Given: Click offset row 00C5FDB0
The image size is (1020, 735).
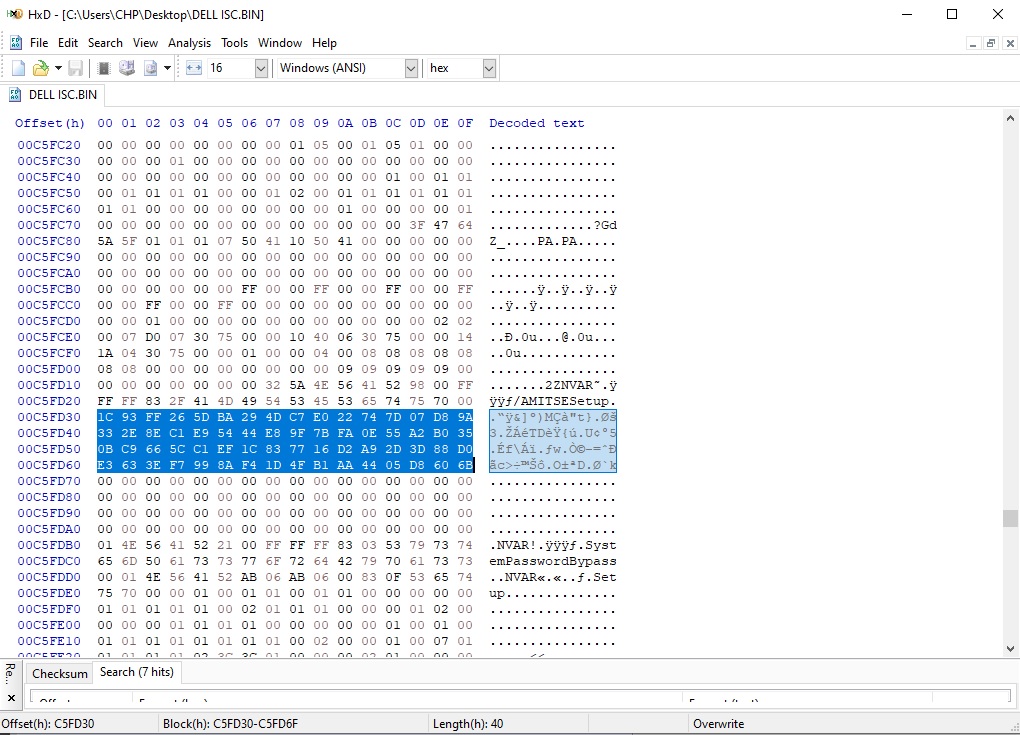Looking at the screenshot, I should tap(49, 545).
